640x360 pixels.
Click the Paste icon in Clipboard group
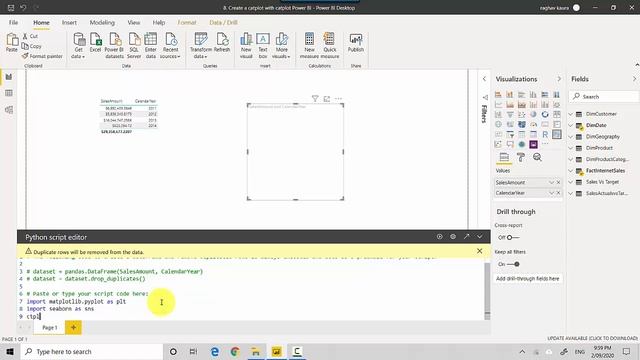[12, 42]
